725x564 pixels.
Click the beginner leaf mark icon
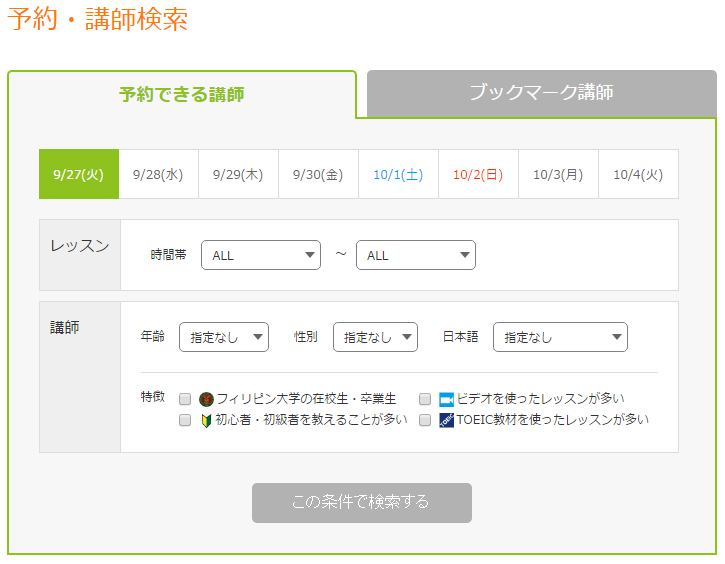pyautogui.click(x=206, y=421)
